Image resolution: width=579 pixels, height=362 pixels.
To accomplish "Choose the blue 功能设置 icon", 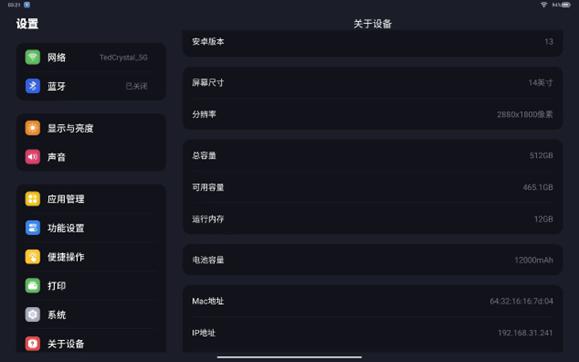I will pos(32,228).
